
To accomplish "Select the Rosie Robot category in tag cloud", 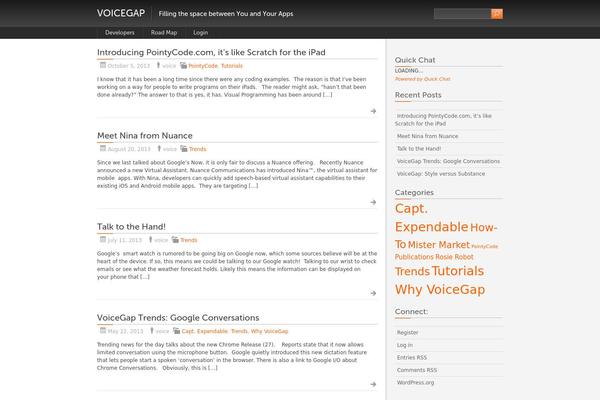I will tap(455, 257).
